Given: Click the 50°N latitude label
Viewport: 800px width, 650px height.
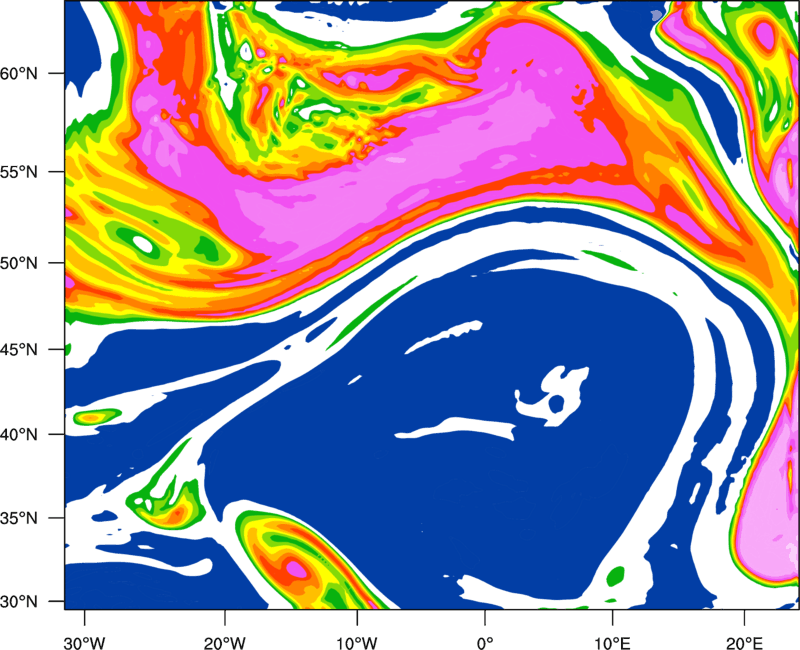Looking at the screenshot, I should pos(19,263).
